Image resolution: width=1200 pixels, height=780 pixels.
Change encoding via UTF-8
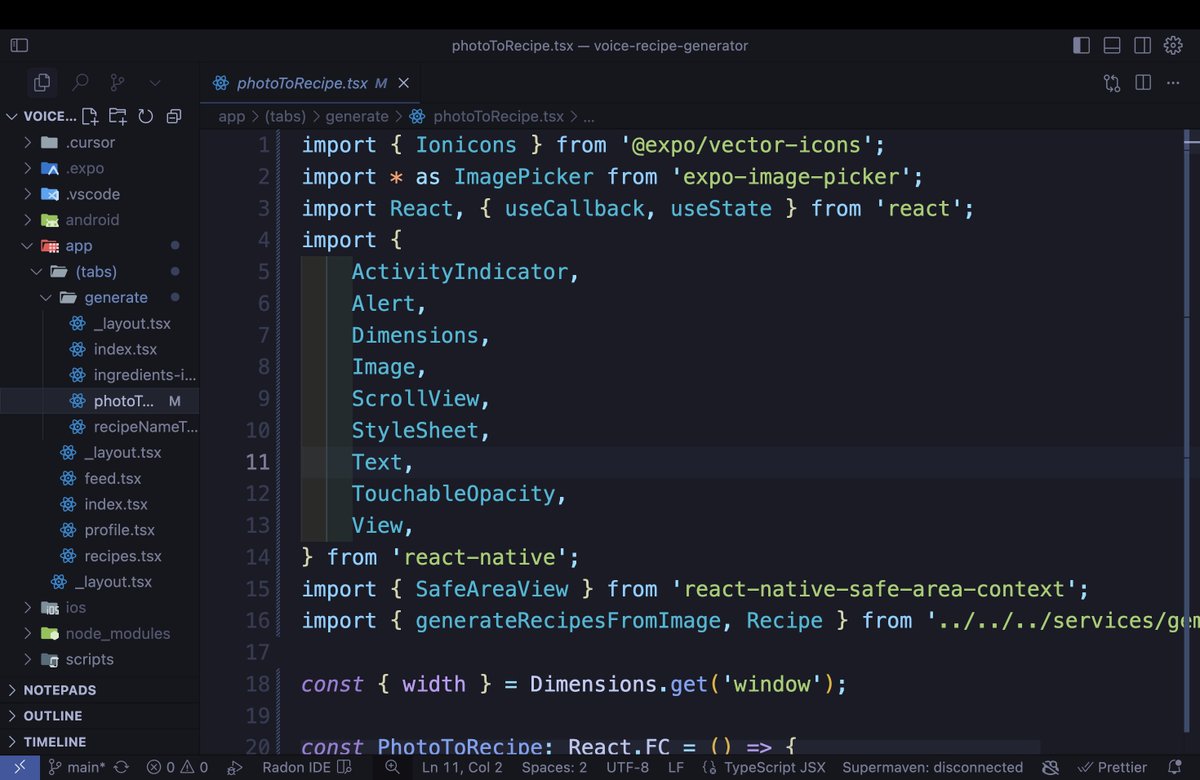point(627,767)
